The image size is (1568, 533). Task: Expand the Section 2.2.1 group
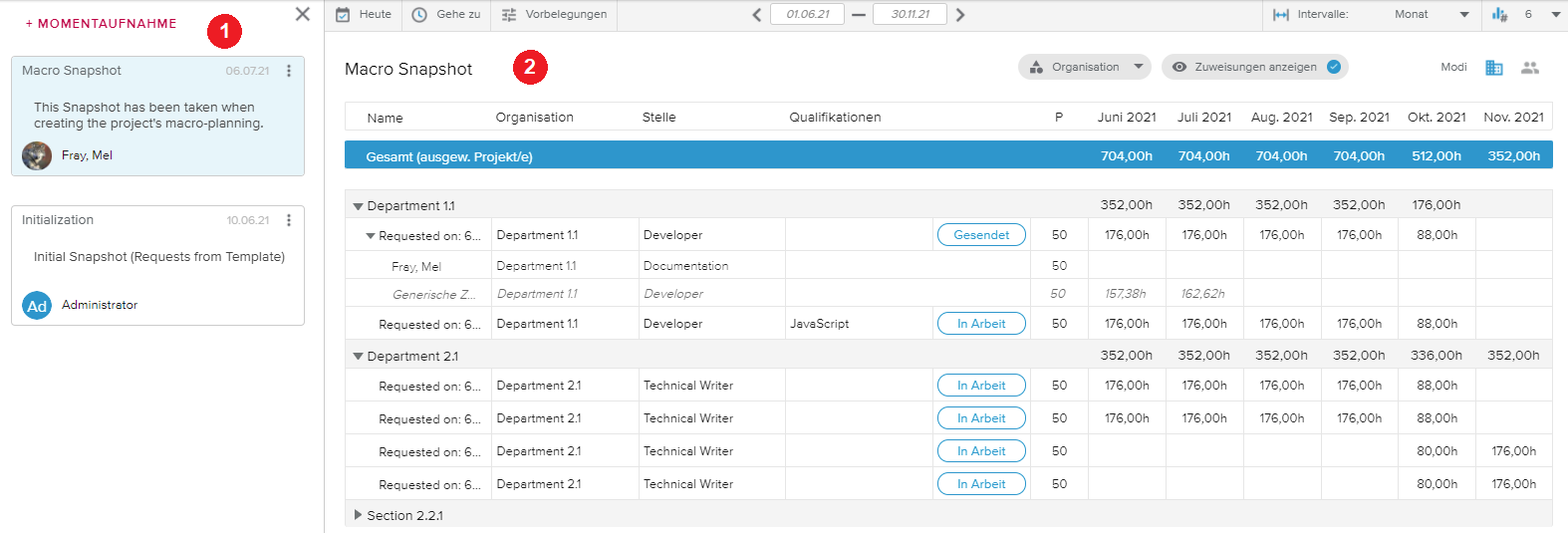pyautogui.click(x=359, y=515)
